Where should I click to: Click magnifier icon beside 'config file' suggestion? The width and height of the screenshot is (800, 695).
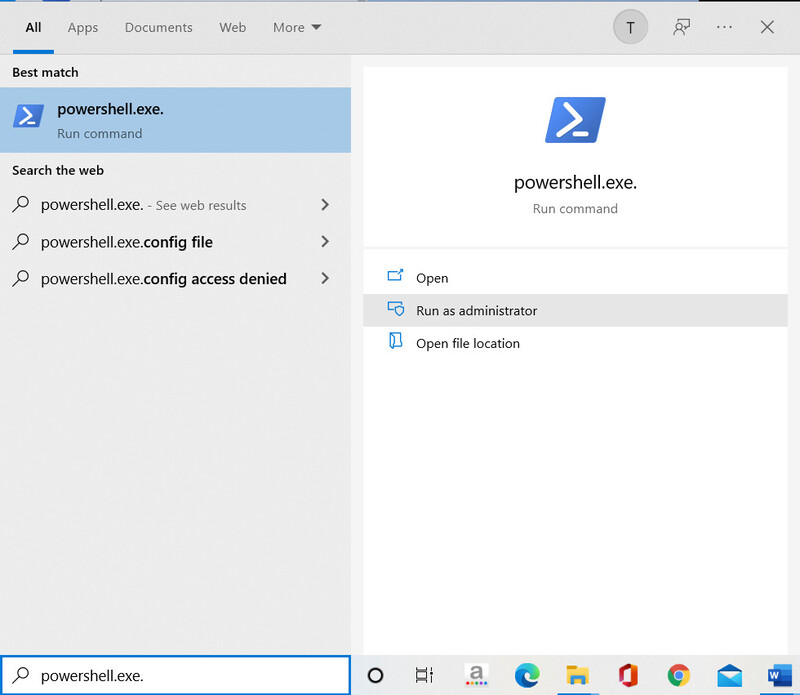tap(20, 241)
